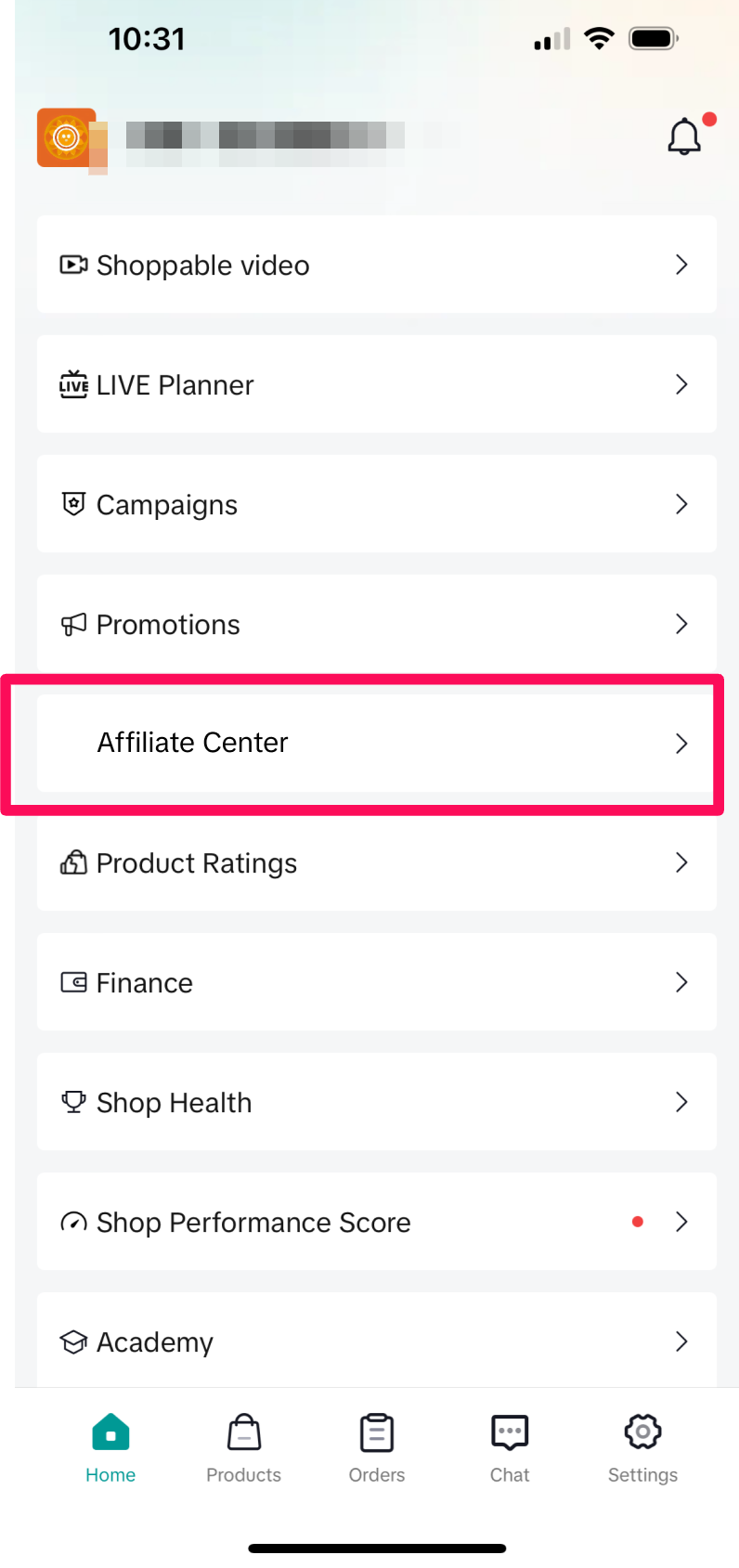Screen dimensions: 739x1568
Task: Click the Campaigns shield icon
Action: pos(73,504)
